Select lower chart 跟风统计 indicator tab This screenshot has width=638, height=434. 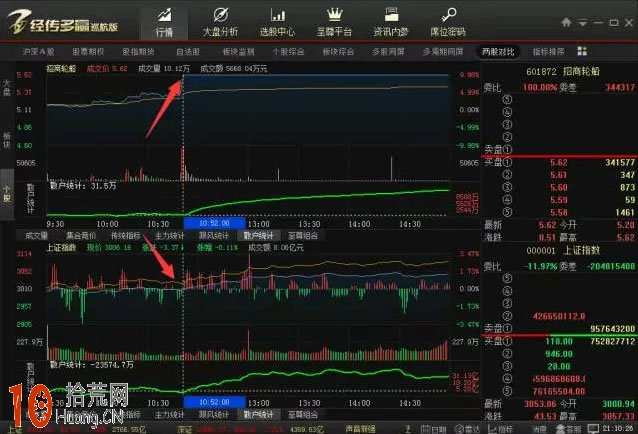pos(214,415)
